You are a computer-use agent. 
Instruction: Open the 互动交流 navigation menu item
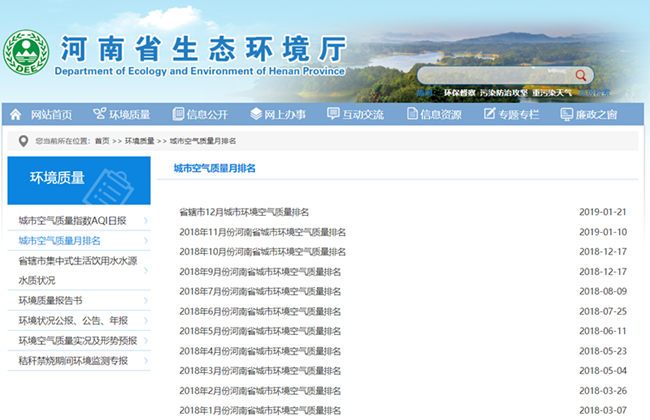363,114
